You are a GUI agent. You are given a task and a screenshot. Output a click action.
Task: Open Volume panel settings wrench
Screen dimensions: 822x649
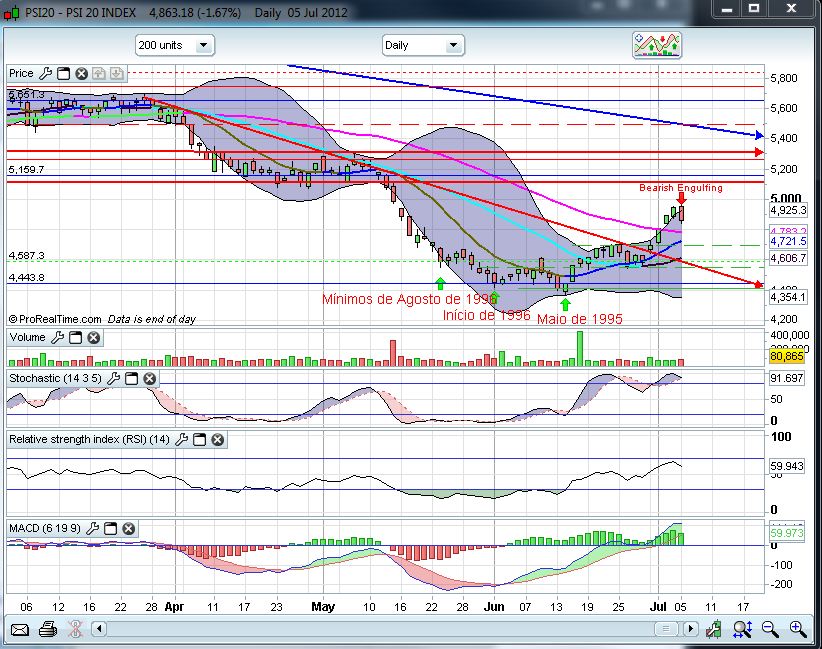[58, 338]
